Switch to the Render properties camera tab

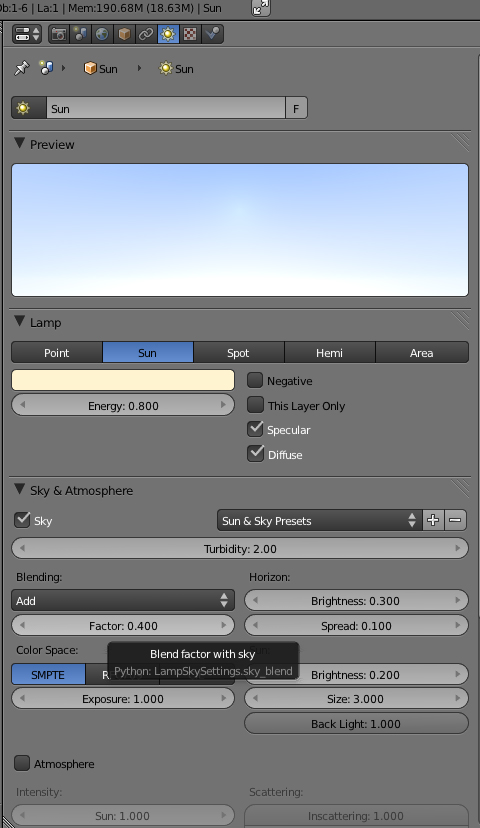click(x=59, y=34)
